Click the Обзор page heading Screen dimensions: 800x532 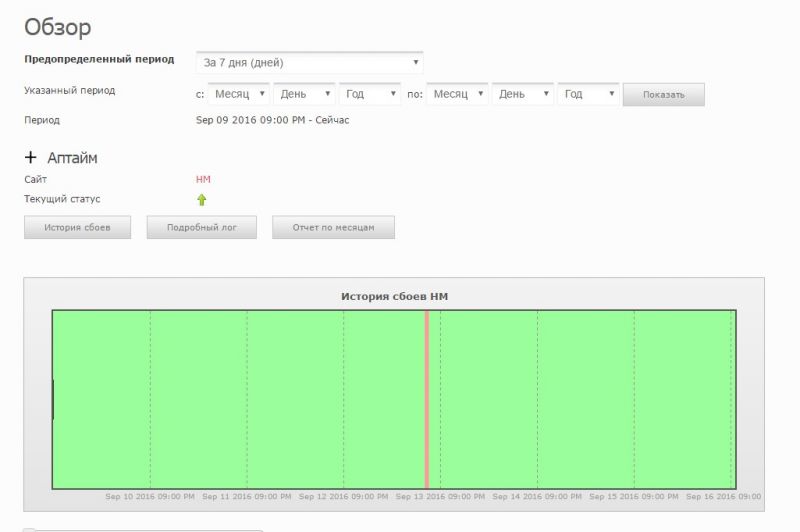(x=57, y=27)
